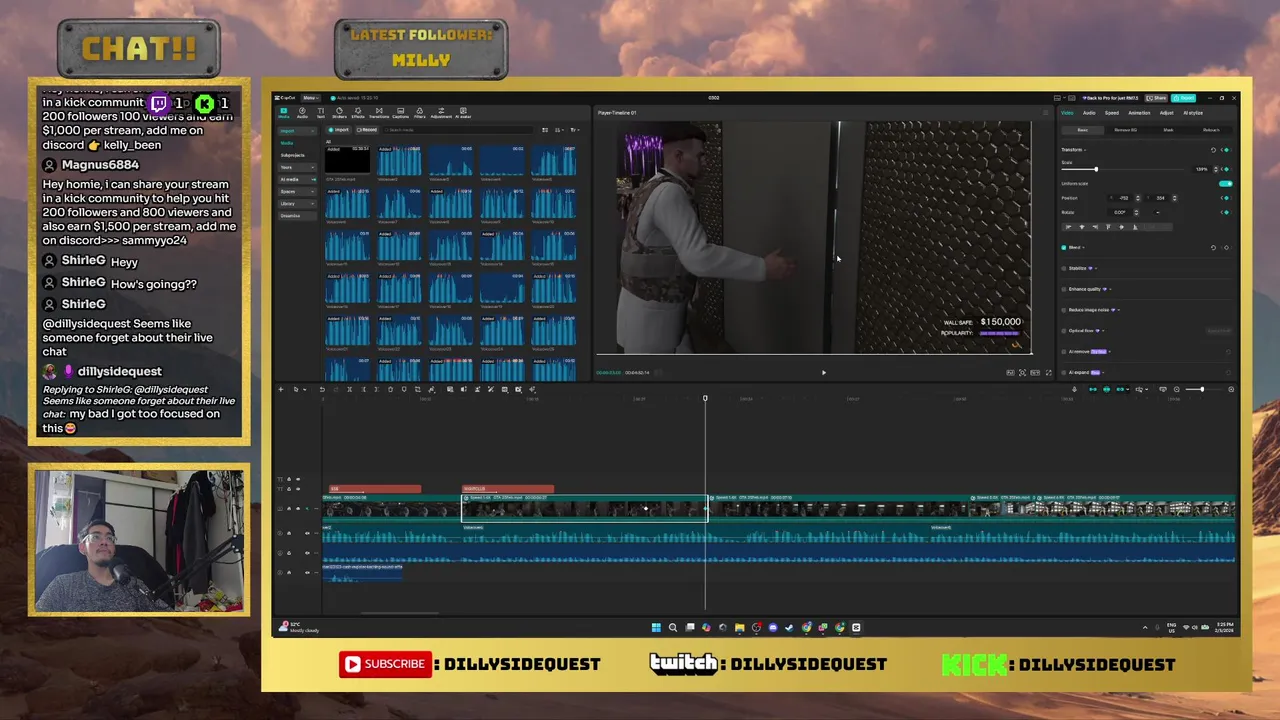Click the Split clip icon in timeline toolbar
Screen dimensions: 1280x720
(349, 389)
